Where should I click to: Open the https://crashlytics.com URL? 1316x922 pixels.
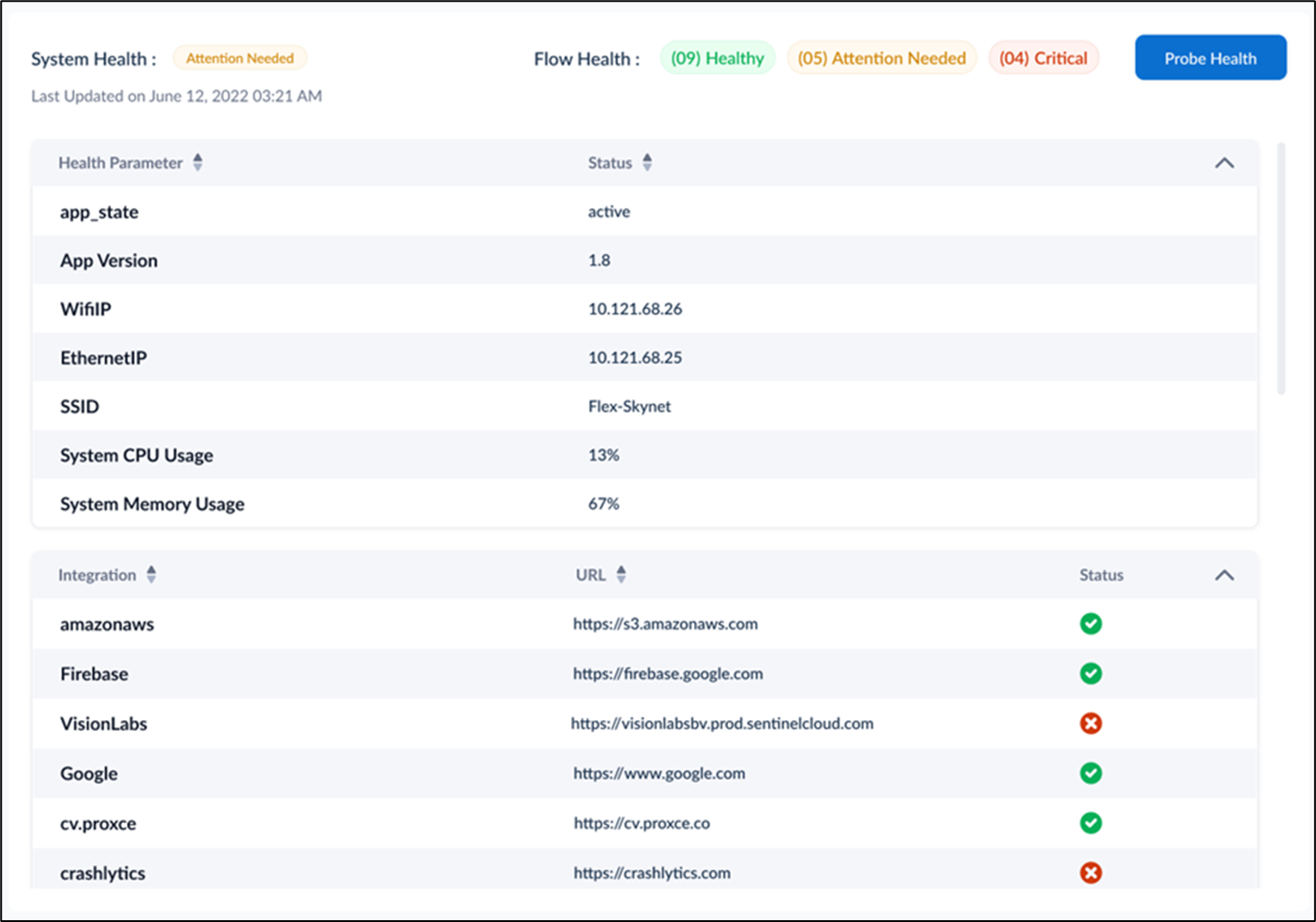click(x=652, y=873)
